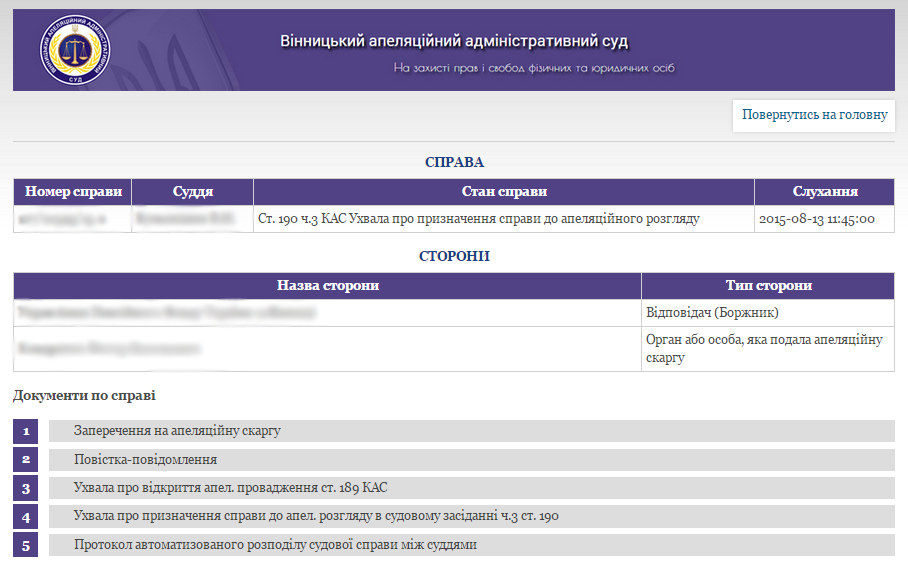Image resolution: width=908 pixels, height=571 pixels.
Task: Open the Повістка-повідомлення document
Action: coord(145,460)
